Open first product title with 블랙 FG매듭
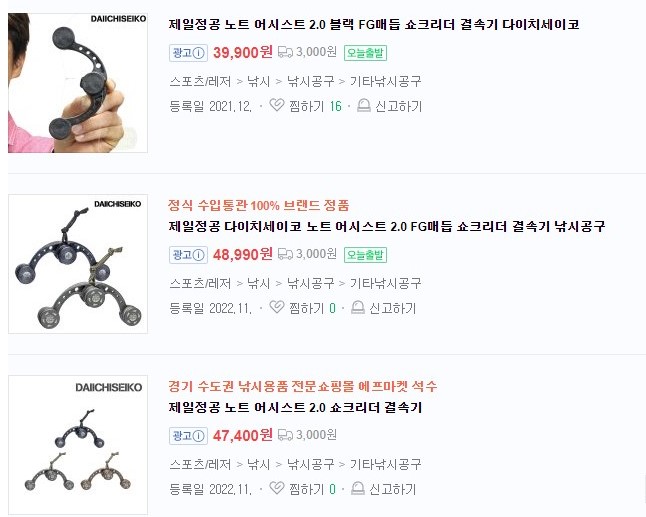646x517 pixels. point(374,24)
